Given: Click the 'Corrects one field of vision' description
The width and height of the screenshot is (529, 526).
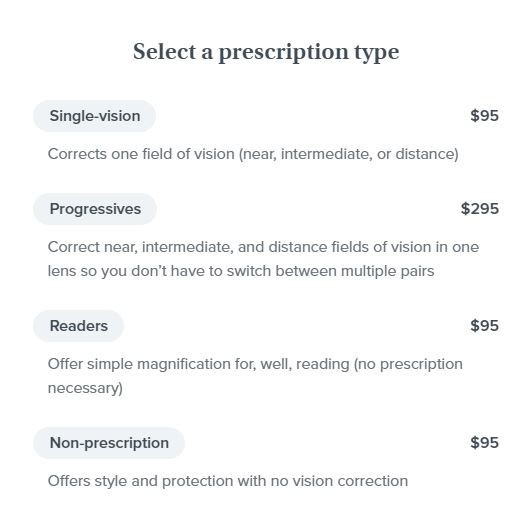Looking at the screenshot, I should [253, 155].
